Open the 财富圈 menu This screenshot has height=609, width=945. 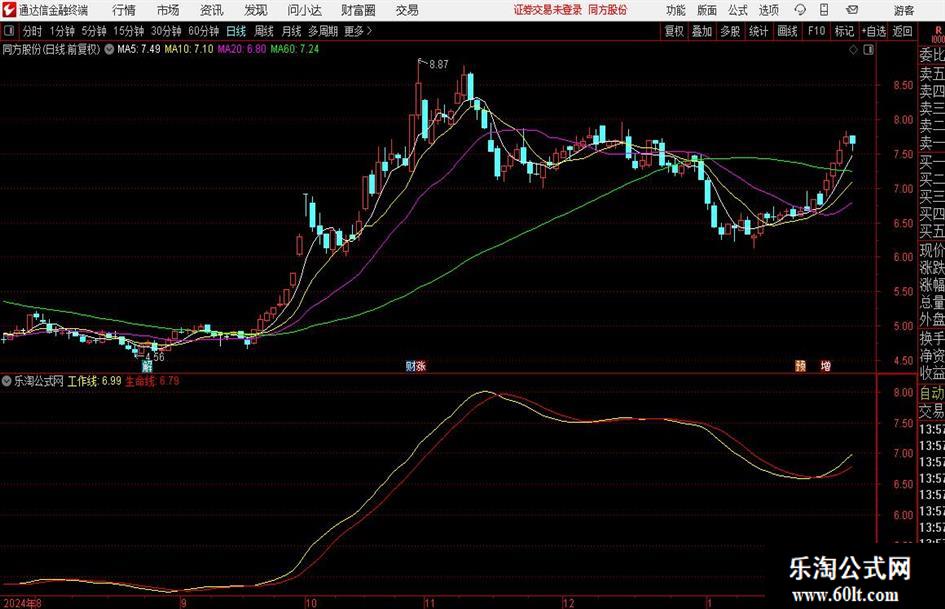coord(358,10)
